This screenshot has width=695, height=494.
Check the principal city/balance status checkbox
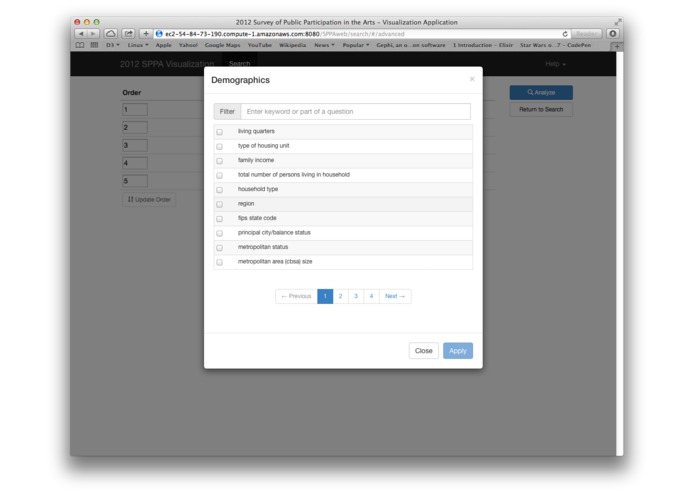pos(219,233)
